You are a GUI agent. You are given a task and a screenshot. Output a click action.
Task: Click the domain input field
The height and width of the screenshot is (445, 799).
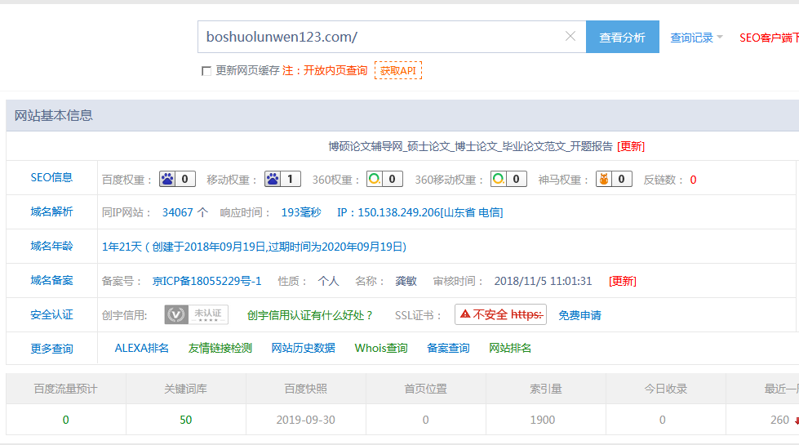(380, 37)
